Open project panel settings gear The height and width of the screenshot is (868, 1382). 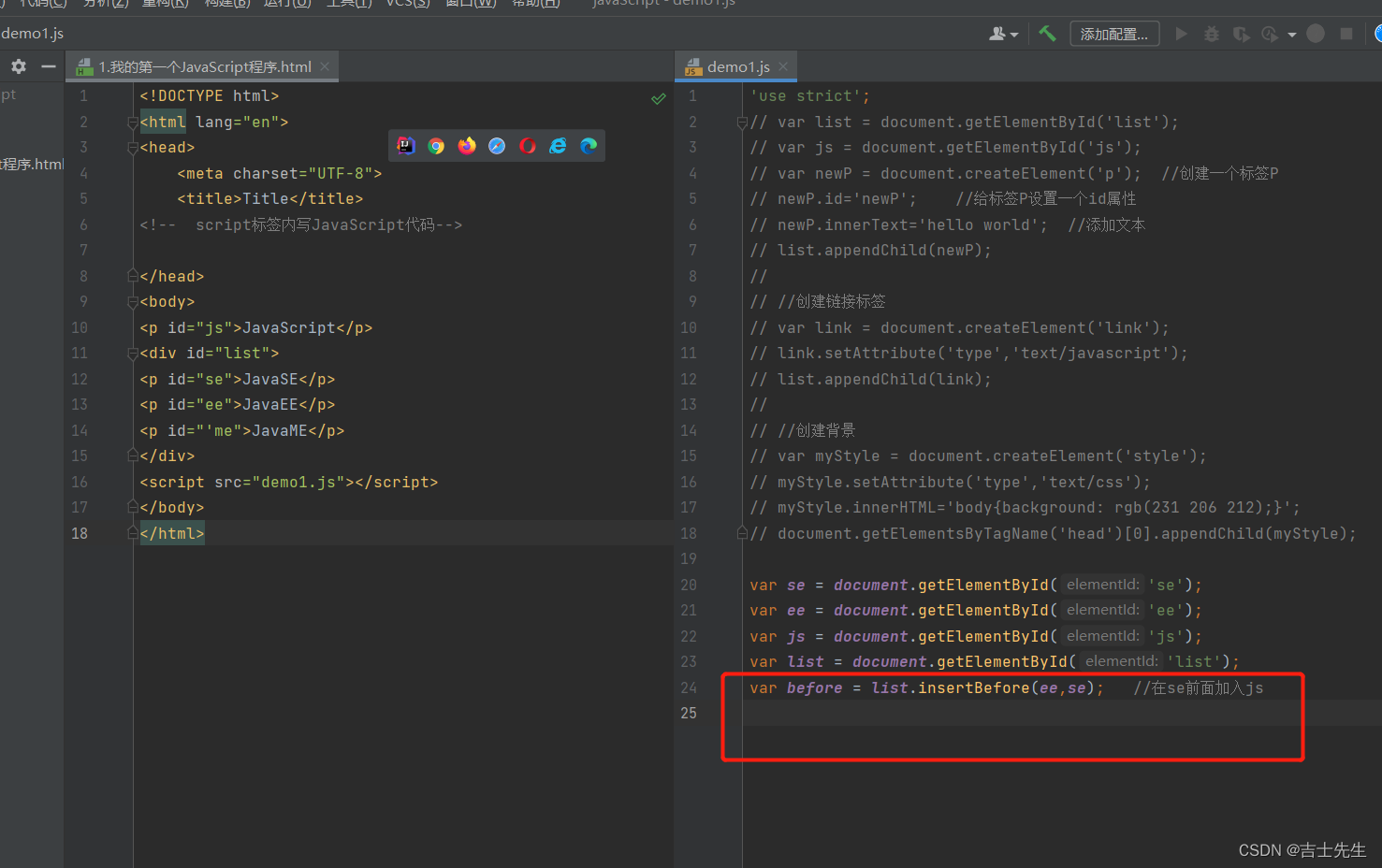coord(19,66)
